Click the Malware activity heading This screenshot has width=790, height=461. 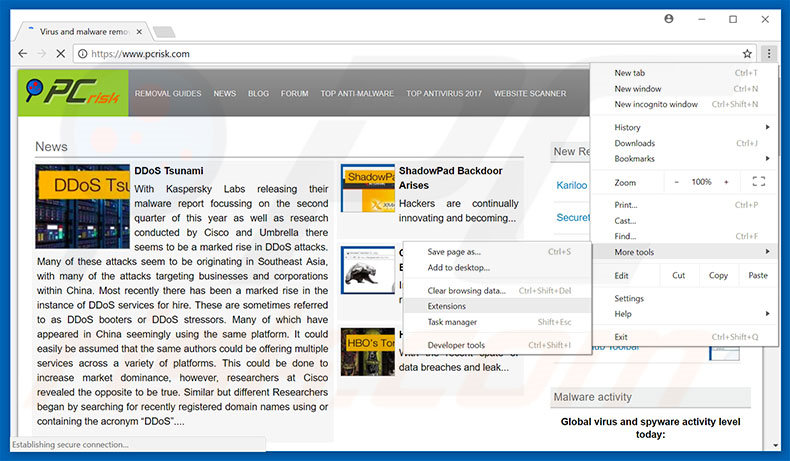[x=592, y=397]
